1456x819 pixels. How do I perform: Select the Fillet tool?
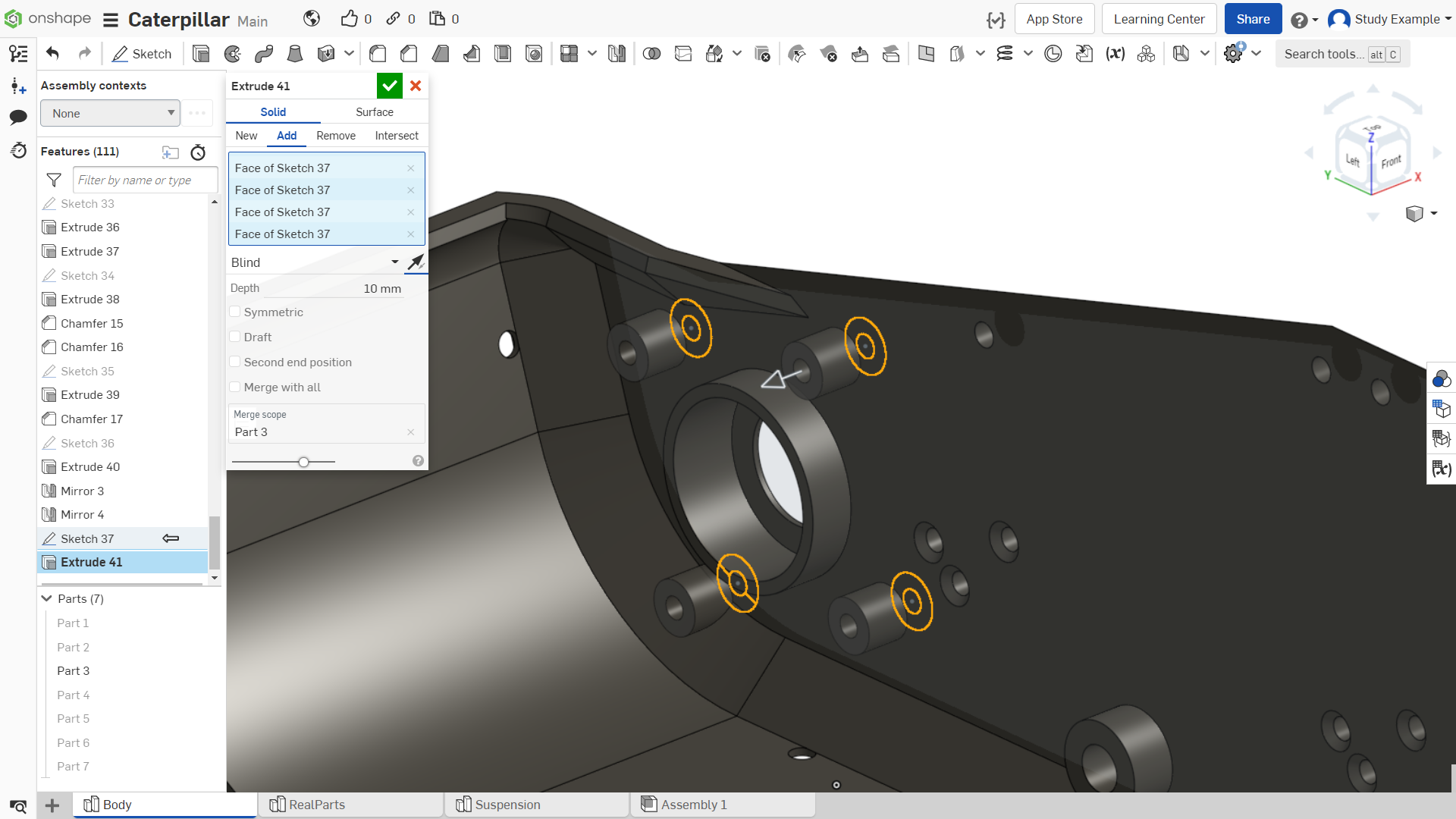tap(378, 54)
